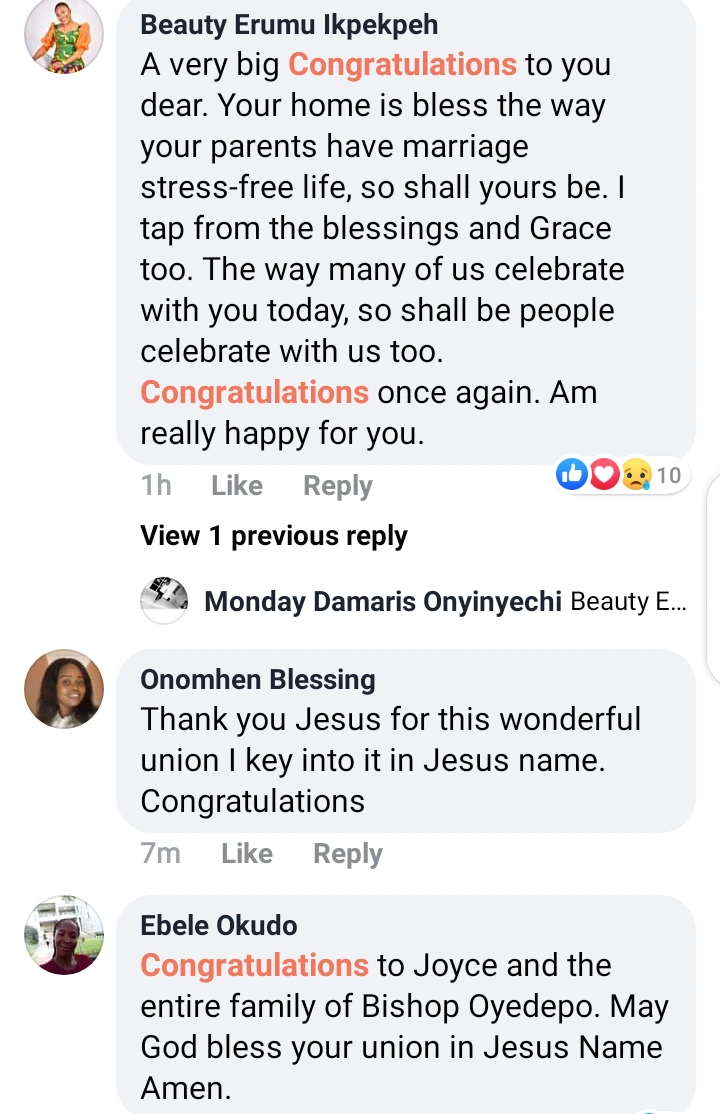Open Ebele Okudo's profile picture
The height and width of the screenshot is (1114, 720).
tap(64, 935)
